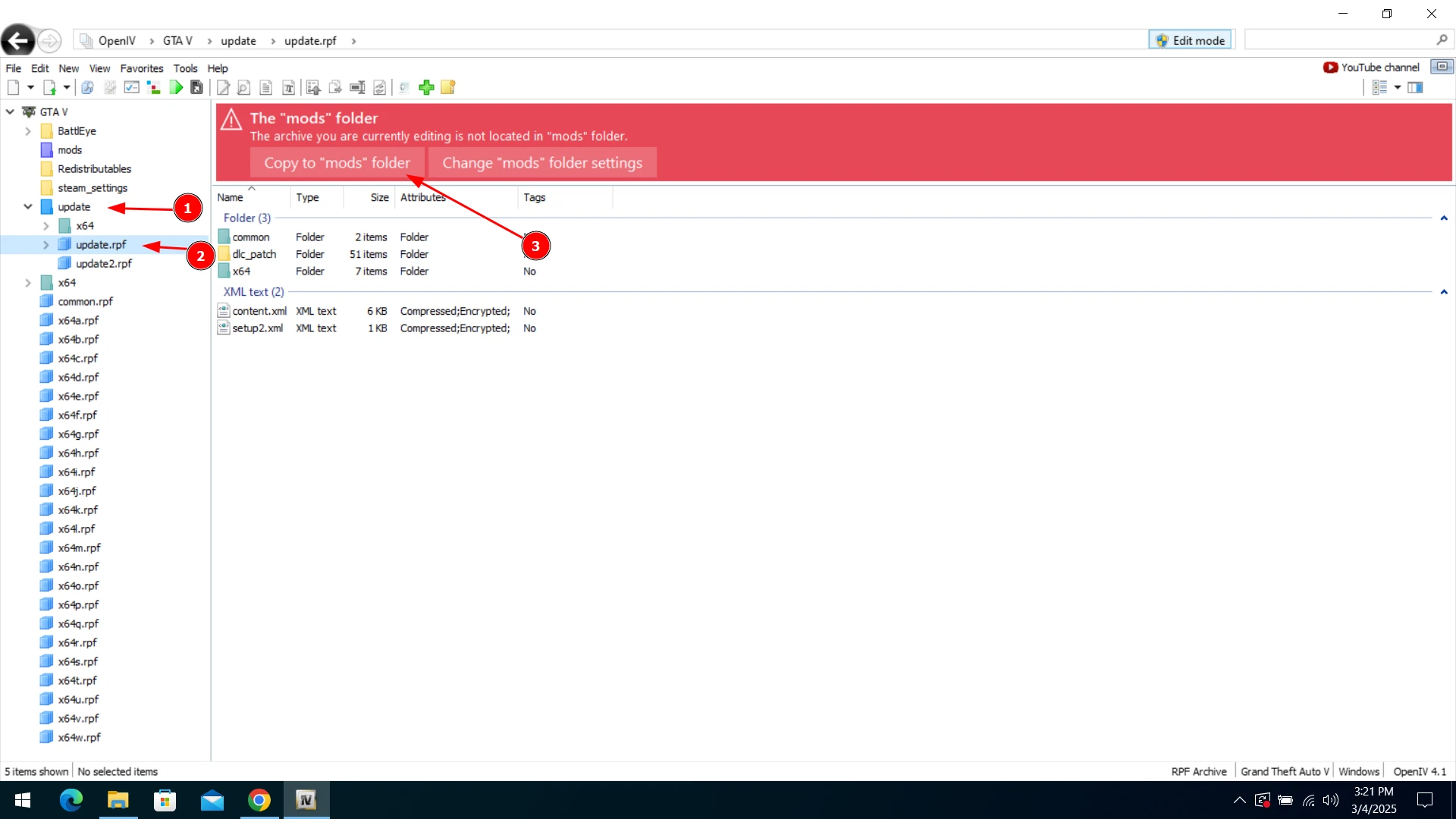Click the checklist window toolbar icon
Screen dimensions: 1456x819
pos(131,87)
